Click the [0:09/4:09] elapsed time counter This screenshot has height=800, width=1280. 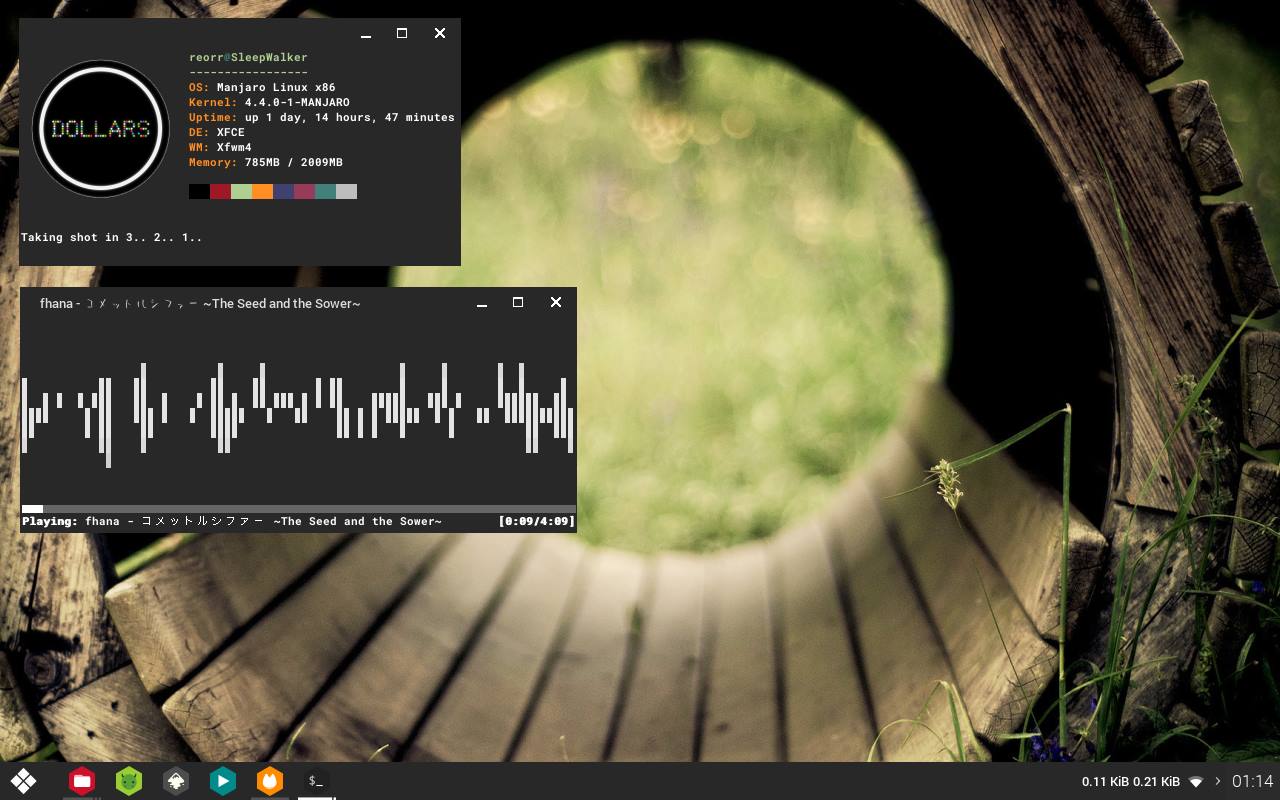(x=536, y=521)
